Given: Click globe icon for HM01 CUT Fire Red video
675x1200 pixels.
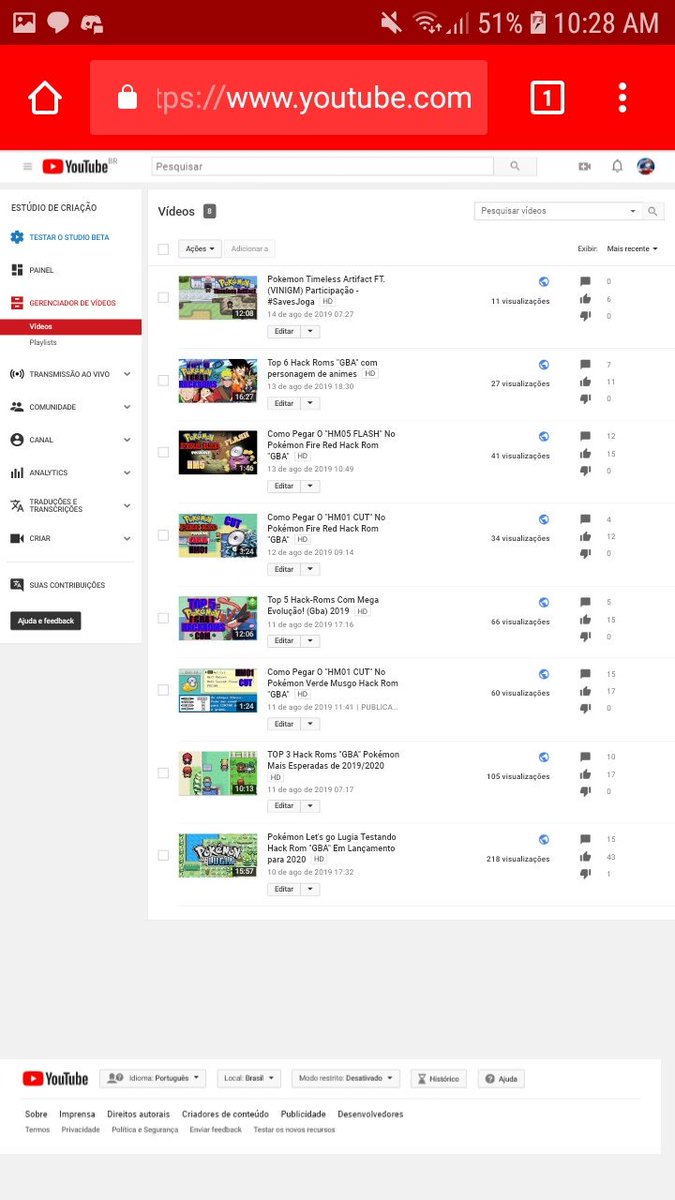Looking at the screenshot, I should point(544,520).
